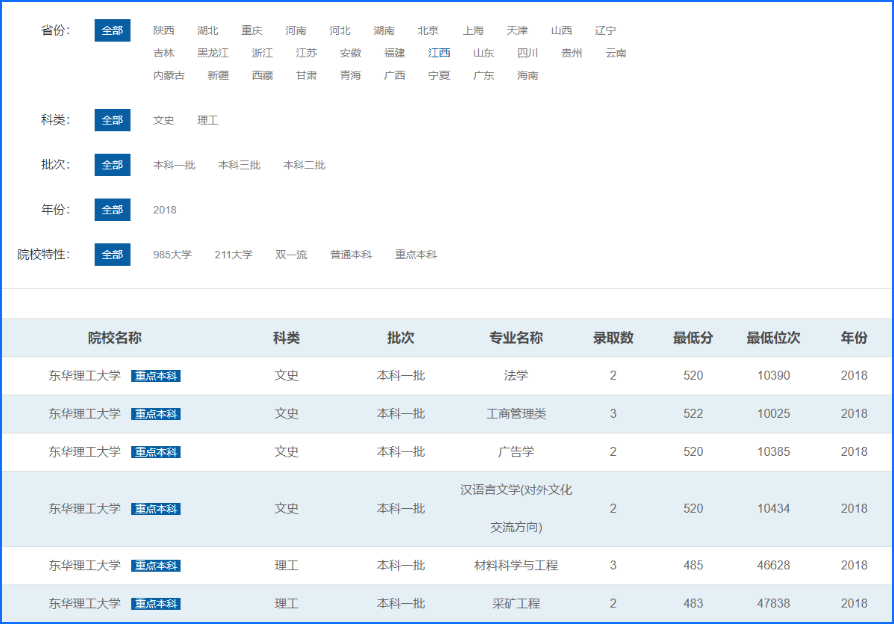
Task: Click the 全部 button in the 批次 row
Action: [x=111, y=165]
